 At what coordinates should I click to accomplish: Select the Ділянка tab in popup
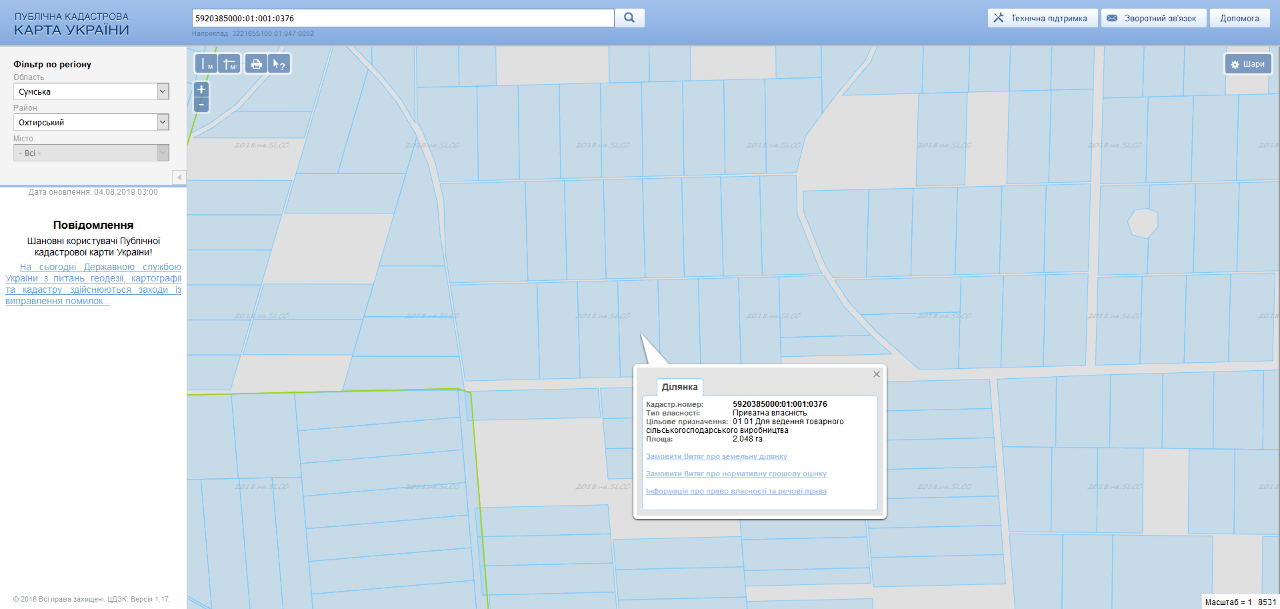pos(680,387)
